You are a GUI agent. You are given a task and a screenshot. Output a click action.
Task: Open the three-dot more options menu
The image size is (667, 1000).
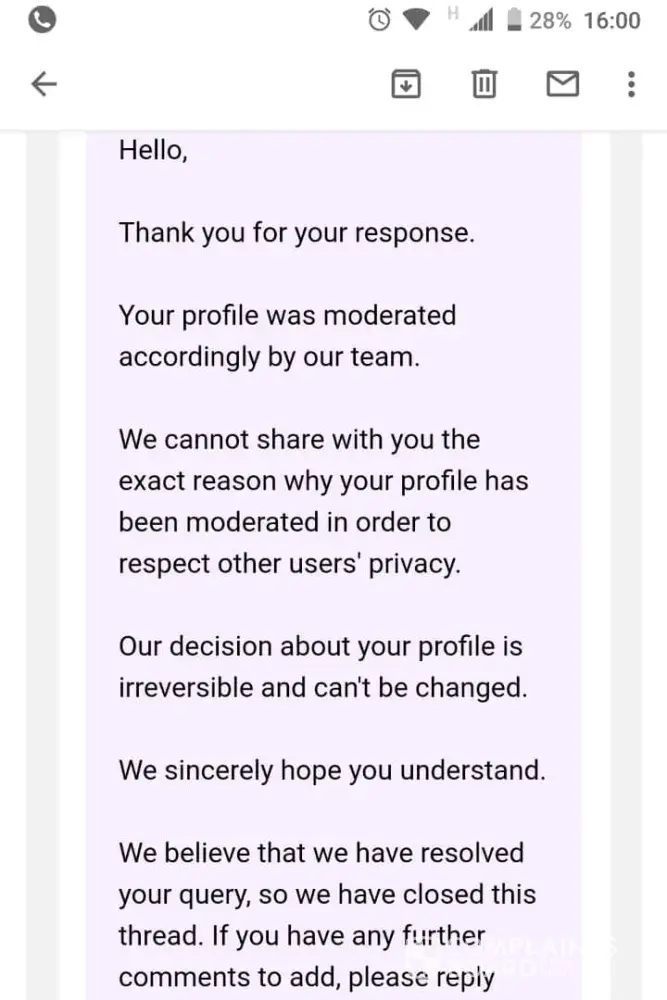[x=631, y=85]
